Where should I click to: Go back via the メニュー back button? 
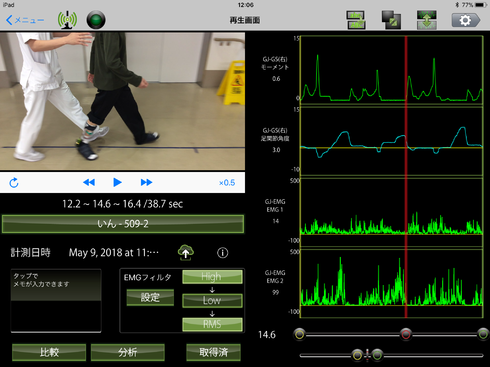coord(25,20)
